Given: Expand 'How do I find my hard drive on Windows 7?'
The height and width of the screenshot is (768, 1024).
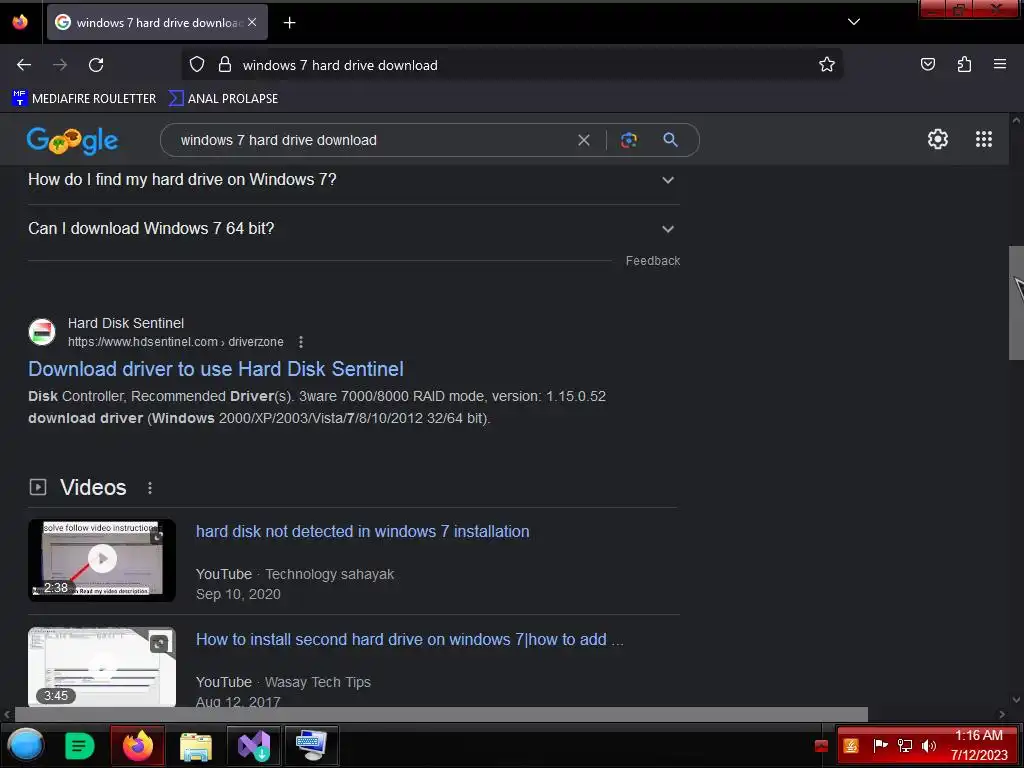Looking at the screenshot, I should (353, 180).
